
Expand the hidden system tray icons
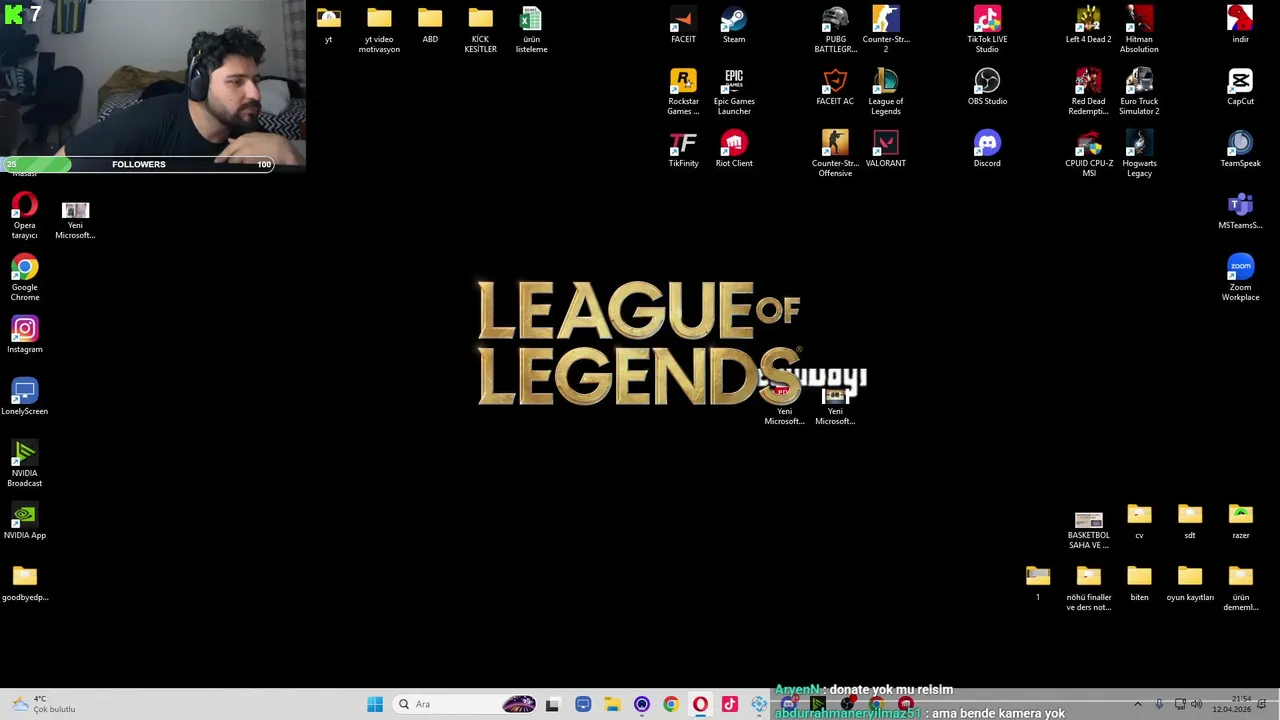tap(1137, 704)
